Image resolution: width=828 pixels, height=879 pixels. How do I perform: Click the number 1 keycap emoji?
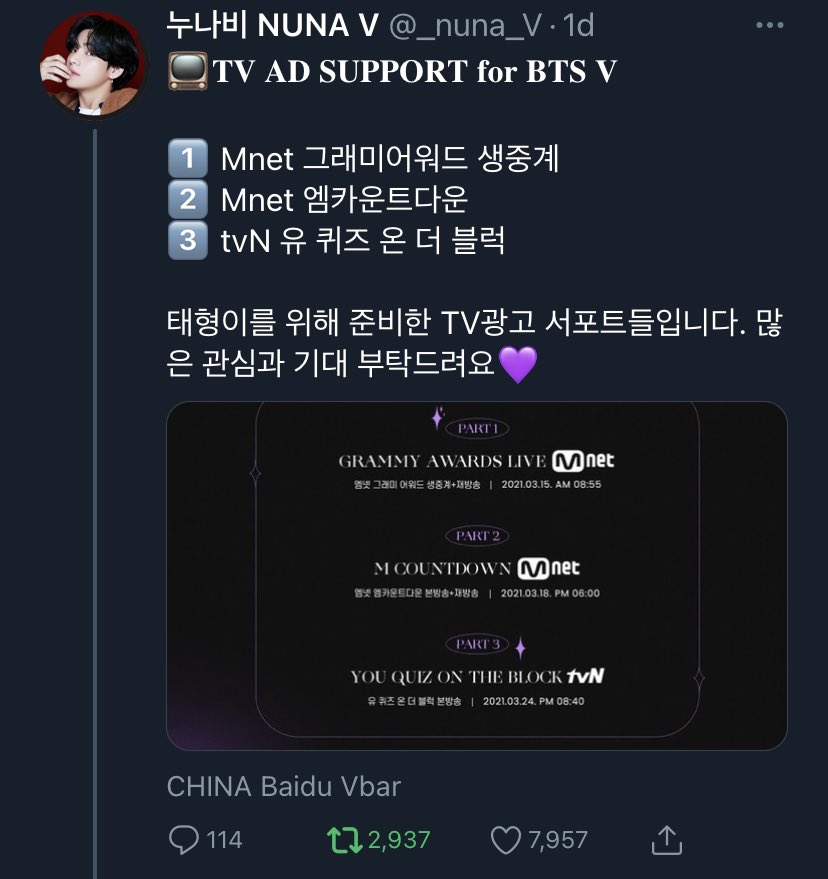(x=188, y=158)
